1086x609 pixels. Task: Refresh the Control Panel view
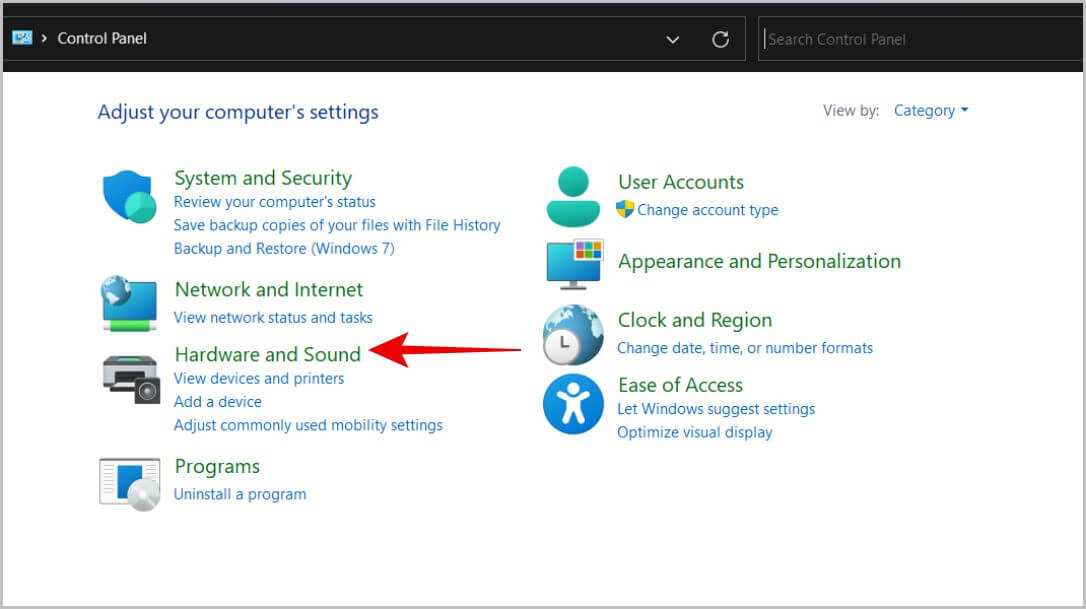720,39
